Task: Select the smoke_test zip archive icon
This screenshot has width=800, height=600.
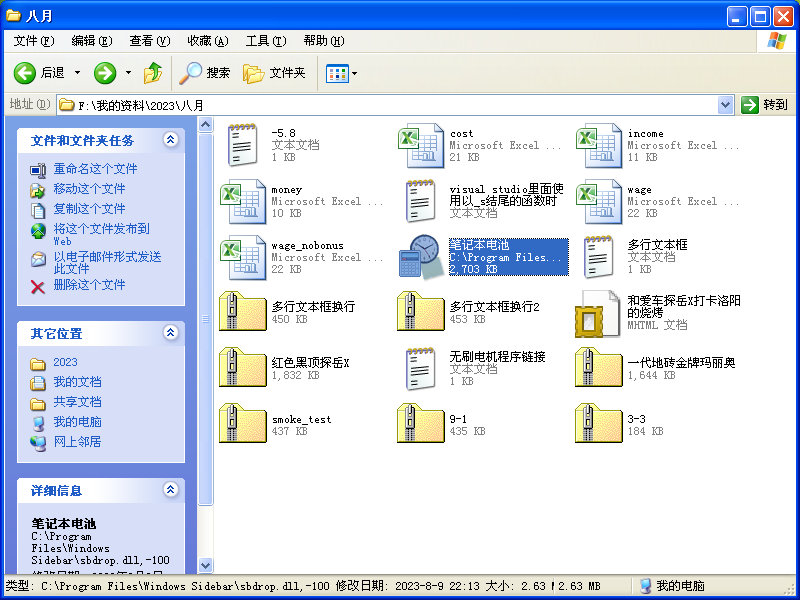Action: coord(242,423)
